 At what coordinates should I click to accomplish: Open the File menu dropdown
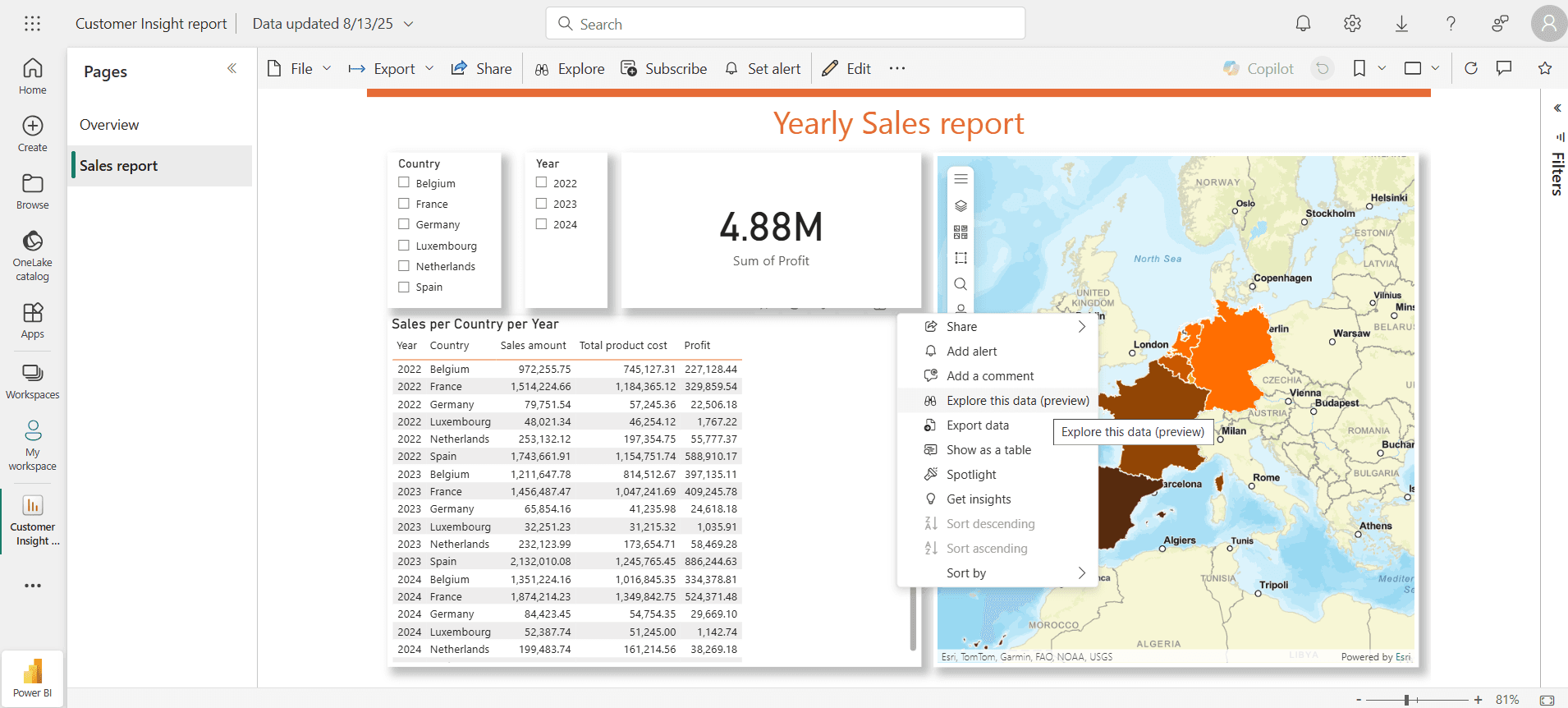click(300, 69)
